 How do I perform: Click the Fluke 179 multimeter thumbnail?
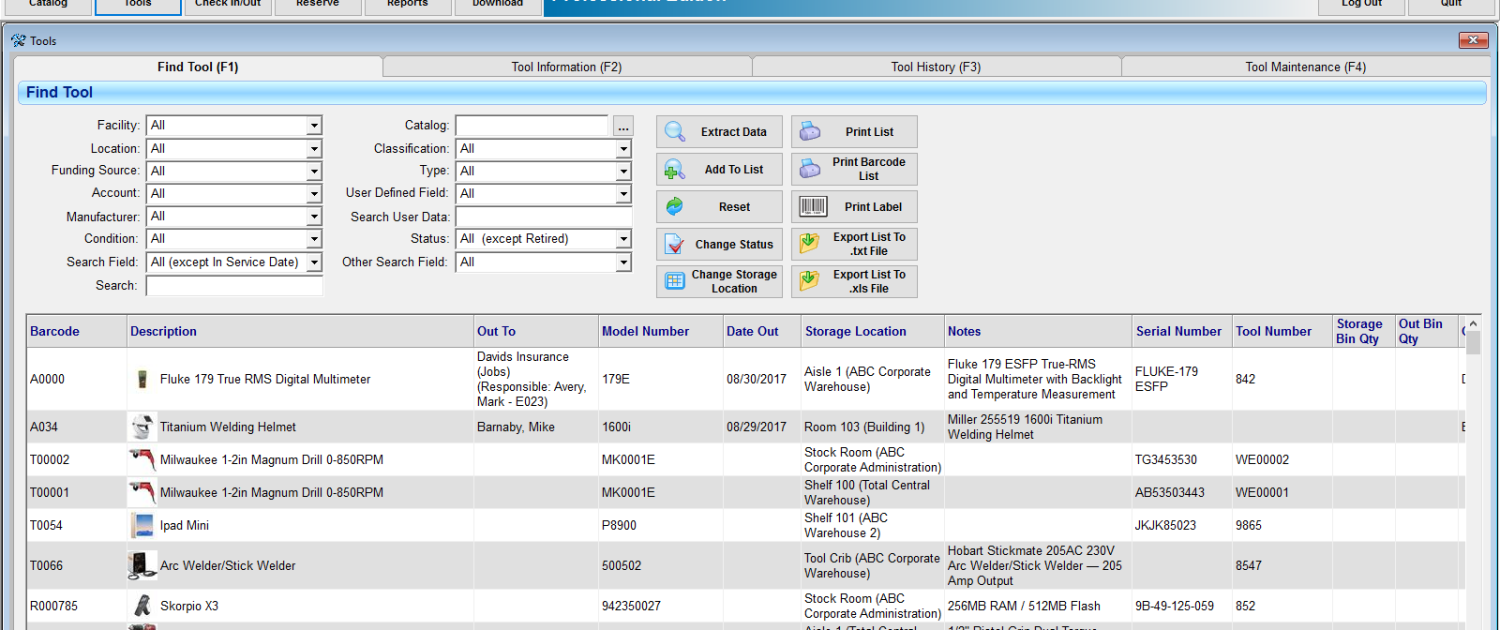tap(142, 380)
